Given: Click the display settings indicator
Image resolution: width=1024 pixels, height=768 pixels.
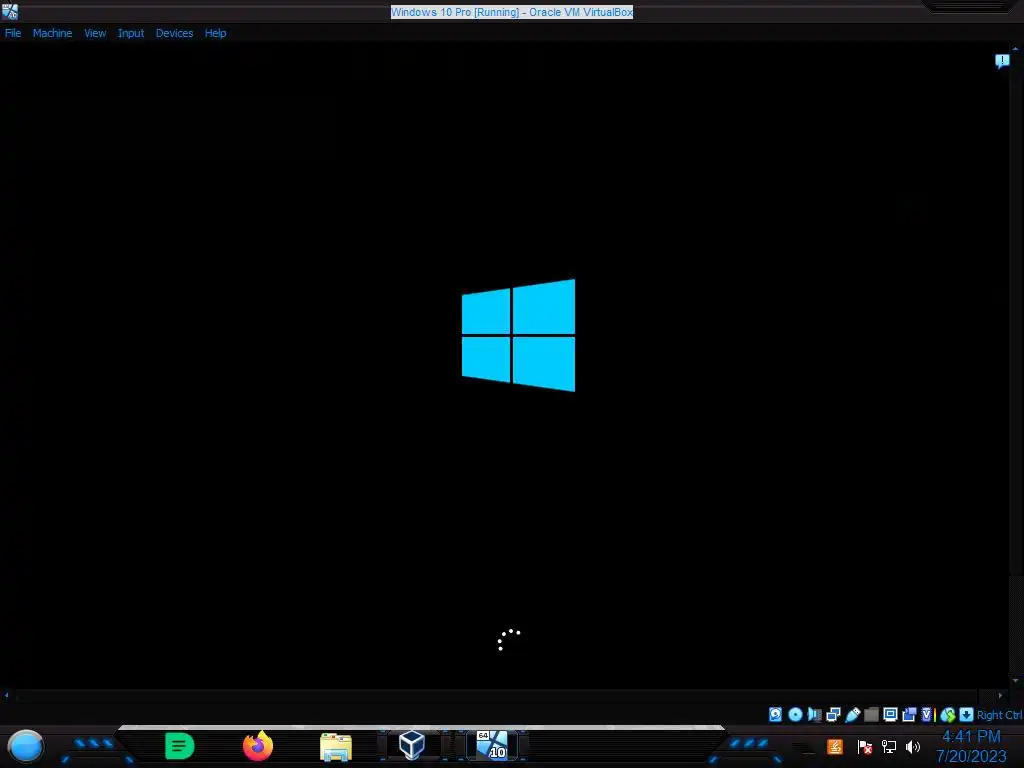Looking at the screenshot, I should (890, 714).
